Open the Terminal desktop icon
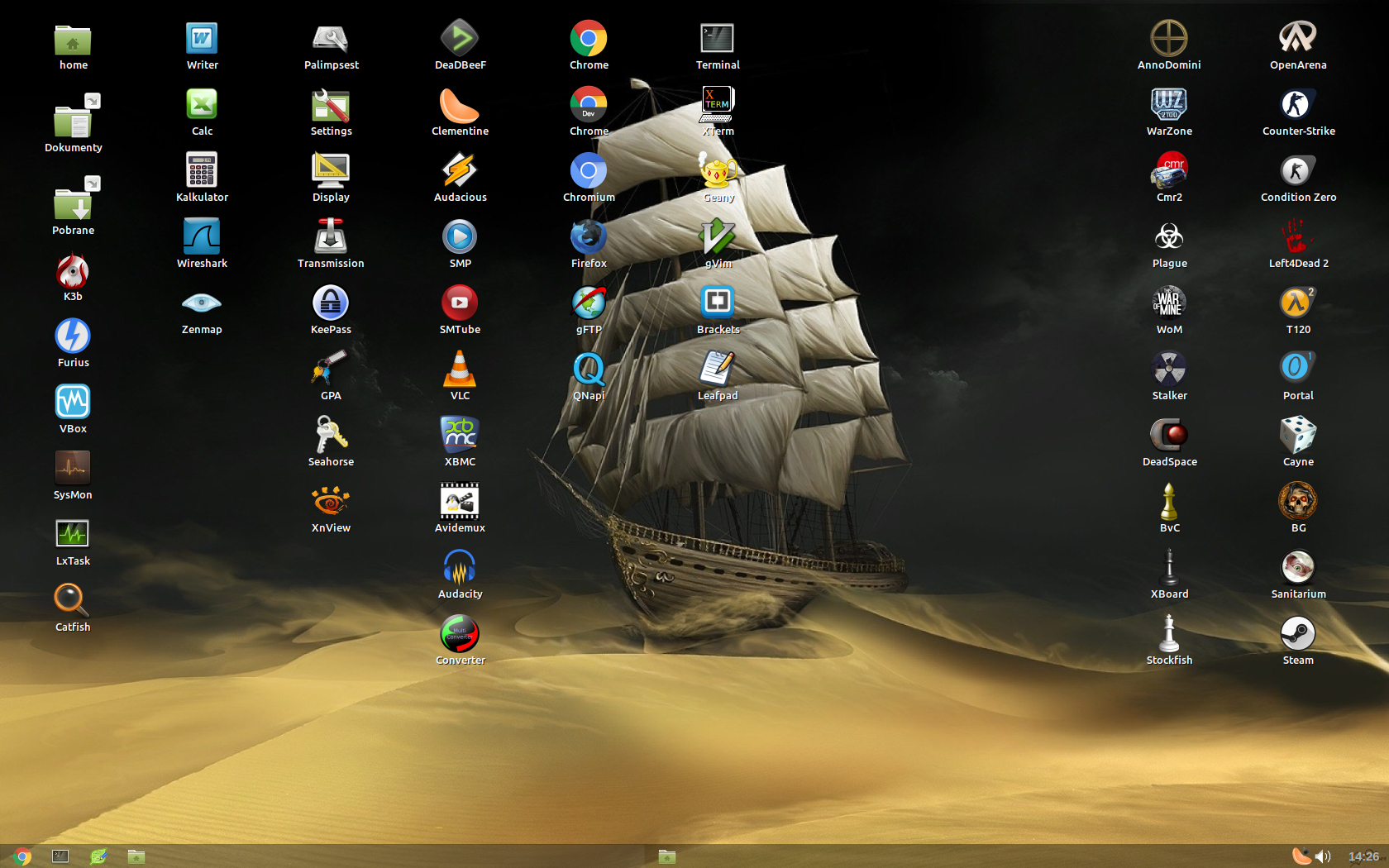The height and width of the screenshot is (868, 1389). (718, 39)
